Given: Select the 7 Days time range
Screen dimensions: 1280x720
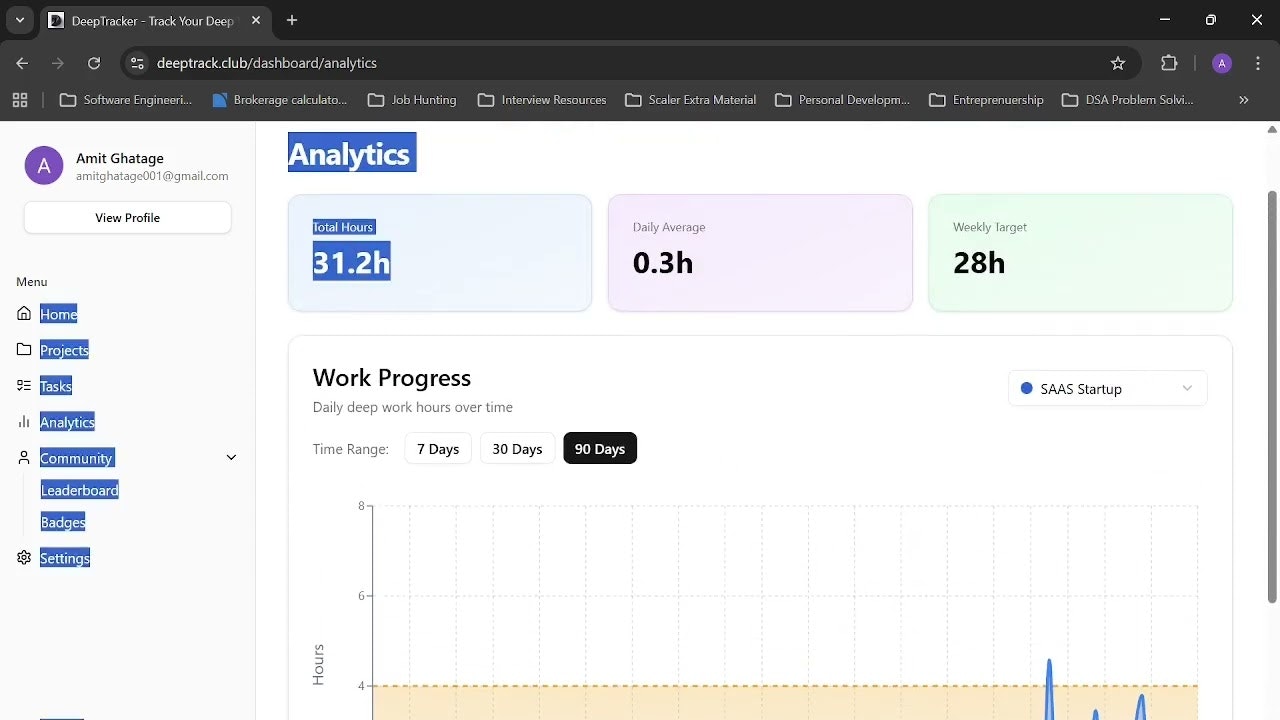Looking at the screenshot, I should (438, 449).
